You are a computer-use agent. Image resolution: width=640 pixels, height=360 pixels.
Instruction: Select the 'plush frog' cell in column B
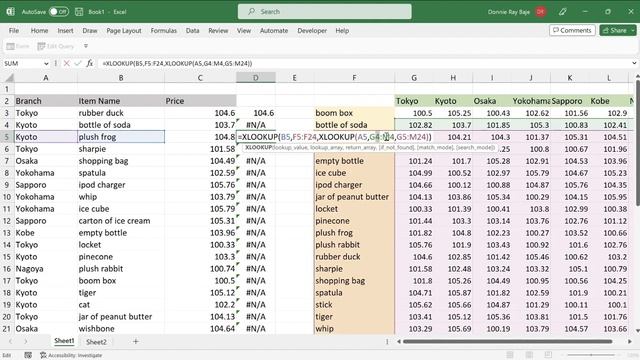[121, 137]
